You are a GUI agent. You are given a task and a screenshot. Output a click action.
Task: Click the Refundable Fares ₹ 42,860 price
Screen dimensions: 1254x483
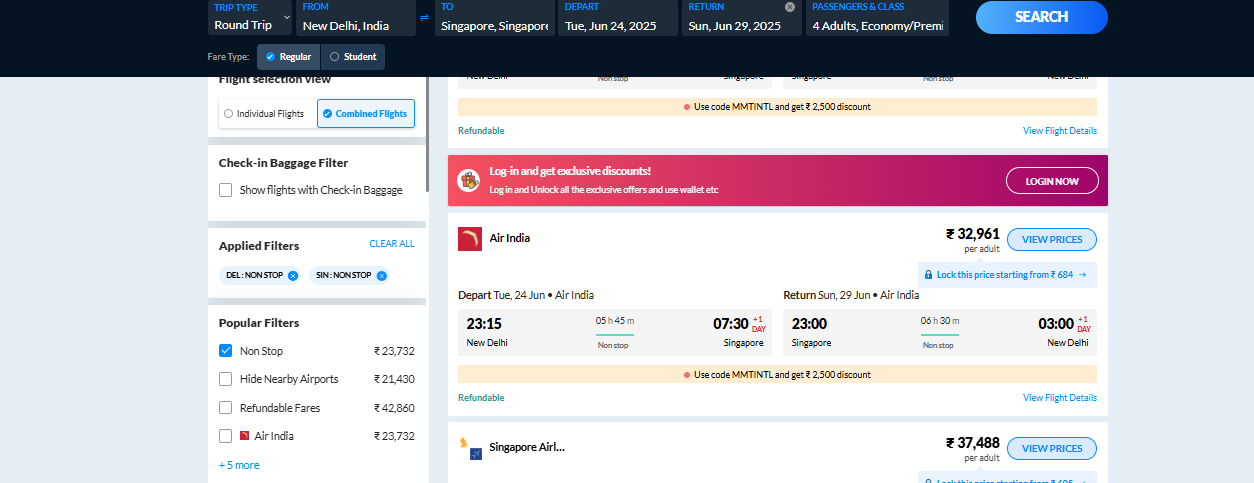(x=394, y=408)
